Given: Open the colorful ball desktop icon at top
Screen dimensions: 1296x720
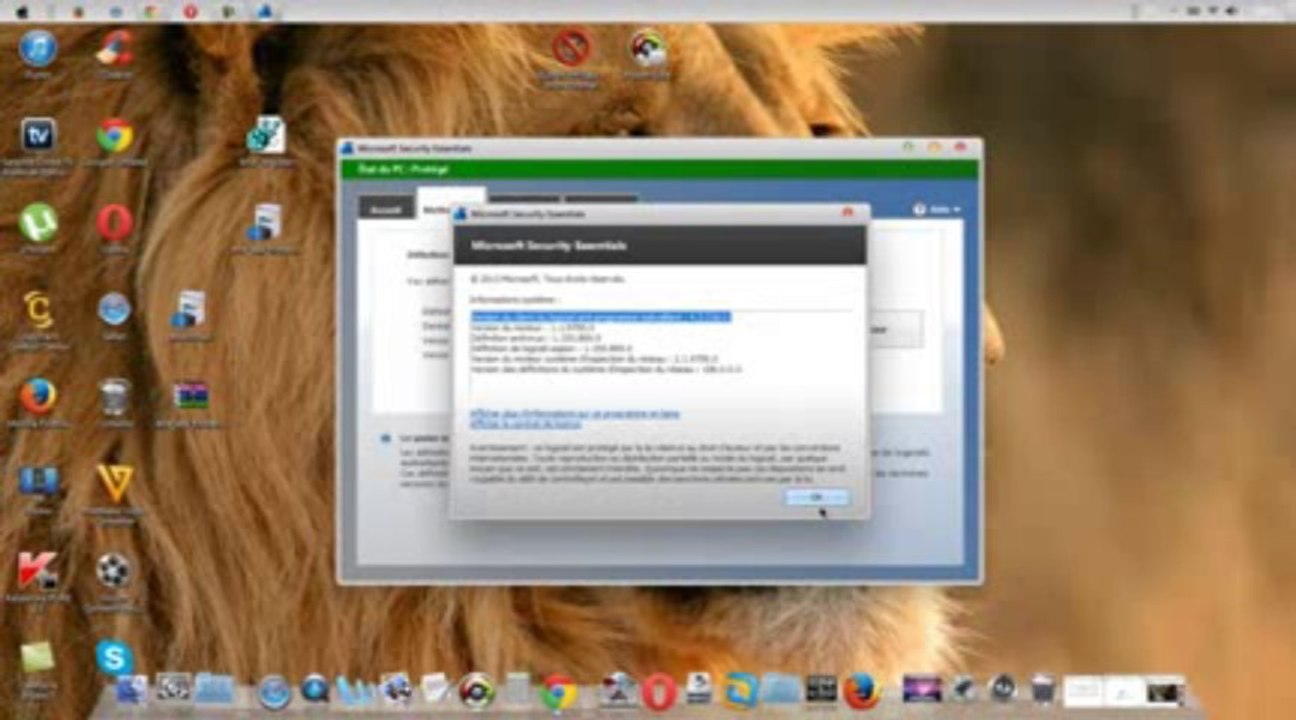Looking at the screenshot, I should (x=648, y=47).
